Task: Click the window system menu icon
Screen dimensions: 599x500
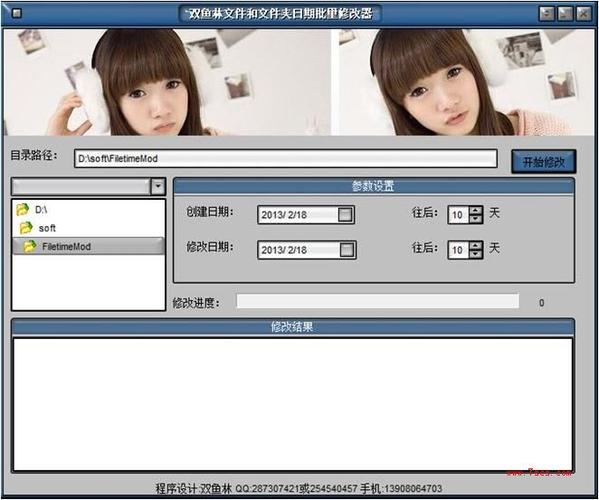Action: tap(16, 13)
